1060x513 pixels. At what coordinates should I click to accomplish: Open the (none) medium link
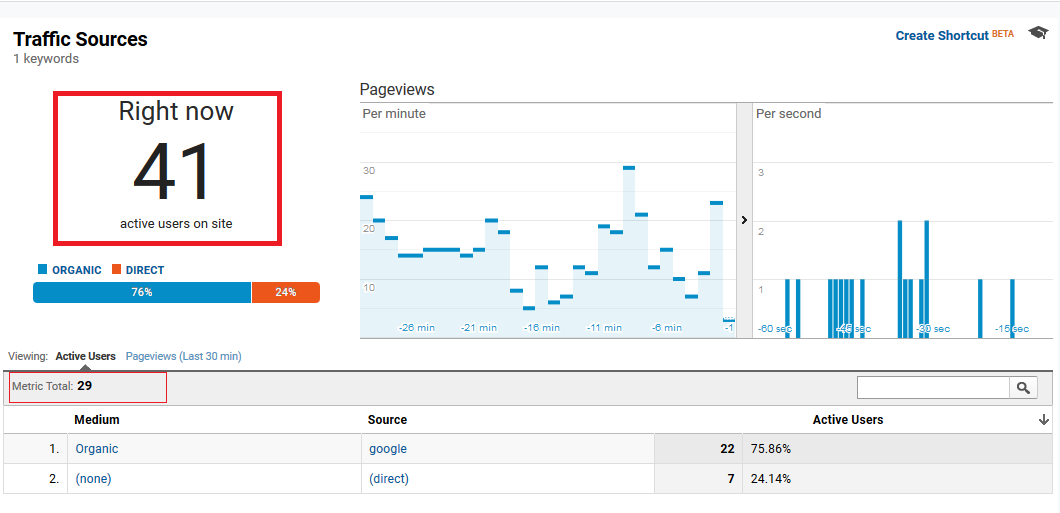pyautogui.click(x=93, y=479)
